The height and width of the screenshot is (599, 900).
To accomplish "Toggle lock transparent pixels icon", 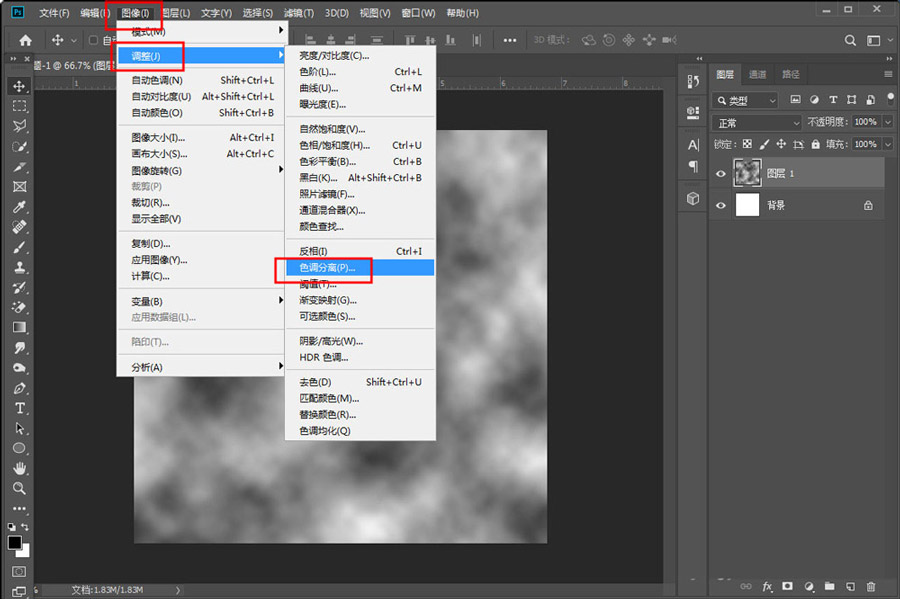I will (747, 144).
